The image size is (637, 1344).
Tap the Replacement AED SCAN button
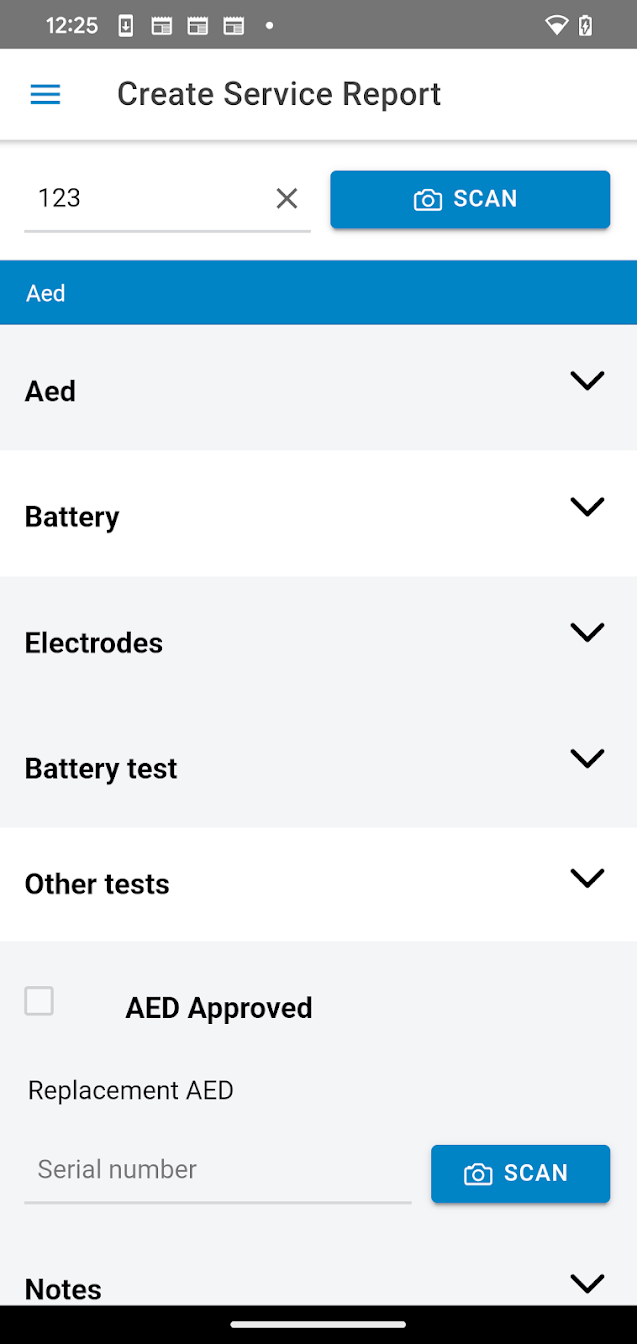coord(520,1173)
